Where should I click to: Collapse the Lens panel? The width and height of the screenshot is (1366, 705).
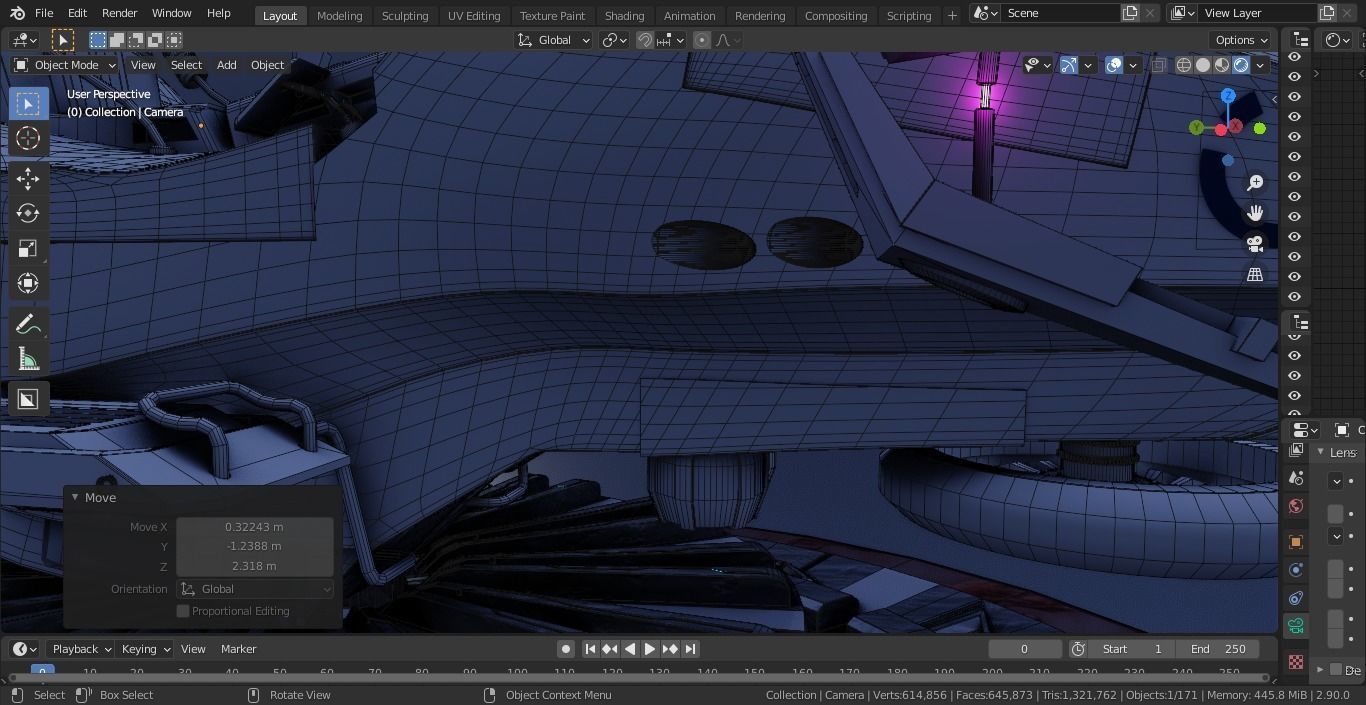tap(1321, 452)
